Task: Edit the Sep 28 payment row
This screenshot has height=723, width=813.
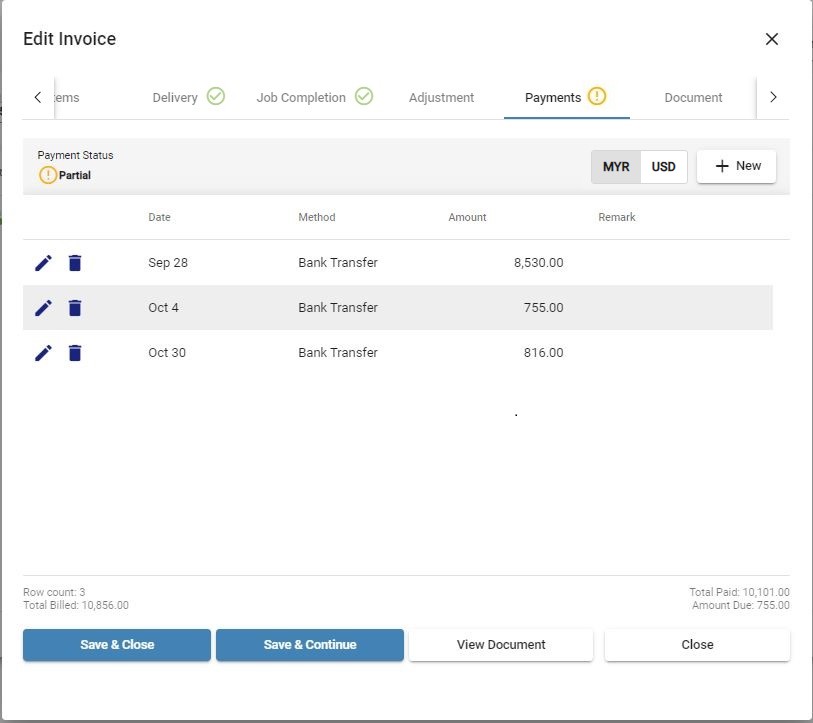Action: coord(43,263)
